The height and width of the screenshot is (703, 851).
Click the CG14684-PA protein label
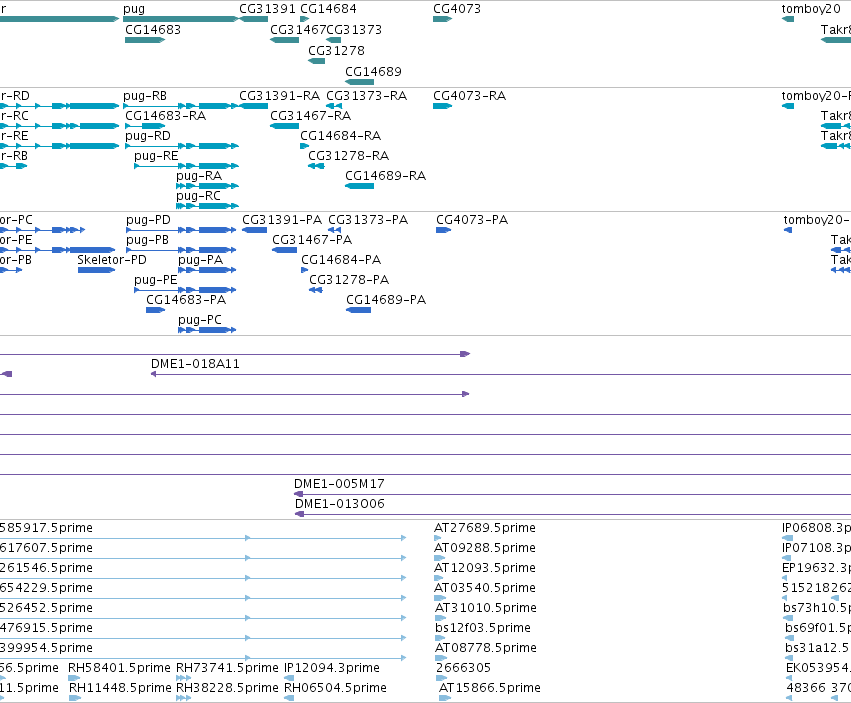(x=341, y=260)
